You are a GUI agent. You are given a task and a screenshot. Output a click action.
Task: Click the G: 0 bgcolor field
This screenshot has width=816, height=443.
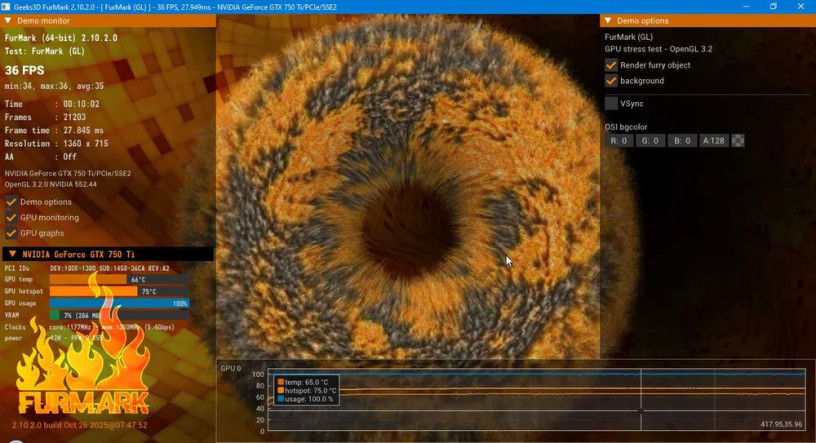pyautogui.click(x=650, y=141)
